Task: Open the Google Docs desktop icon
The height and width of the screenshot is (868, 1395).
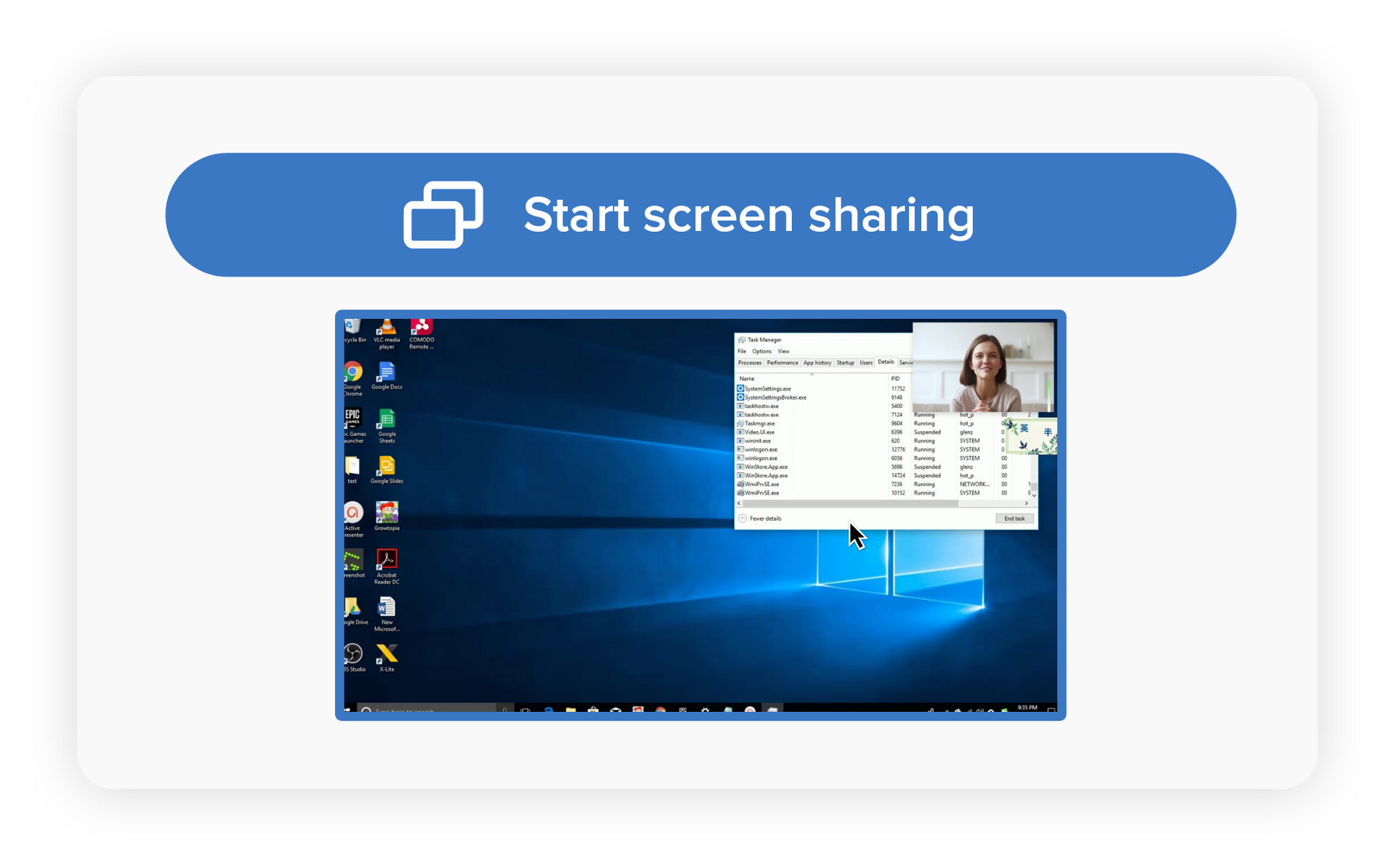Action: click(387, 373)
